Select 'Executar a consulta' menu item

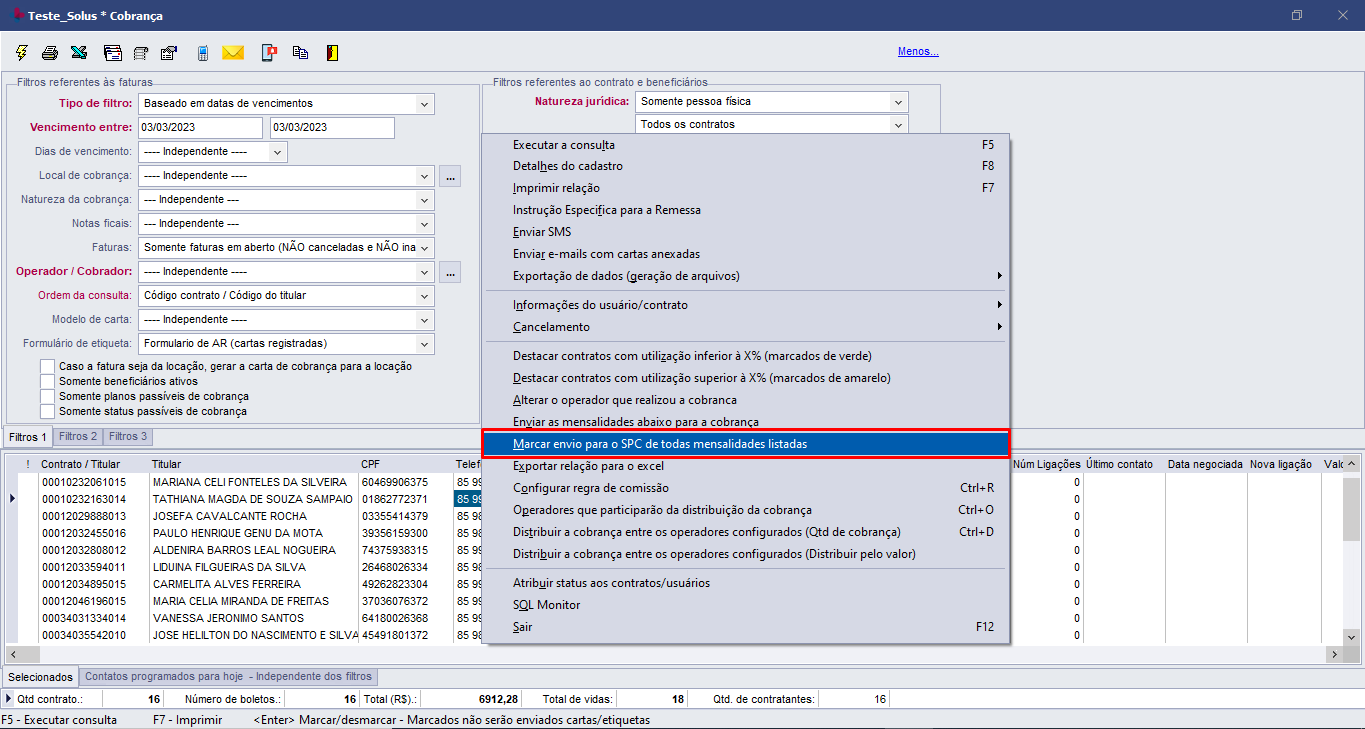click(746, 145)
